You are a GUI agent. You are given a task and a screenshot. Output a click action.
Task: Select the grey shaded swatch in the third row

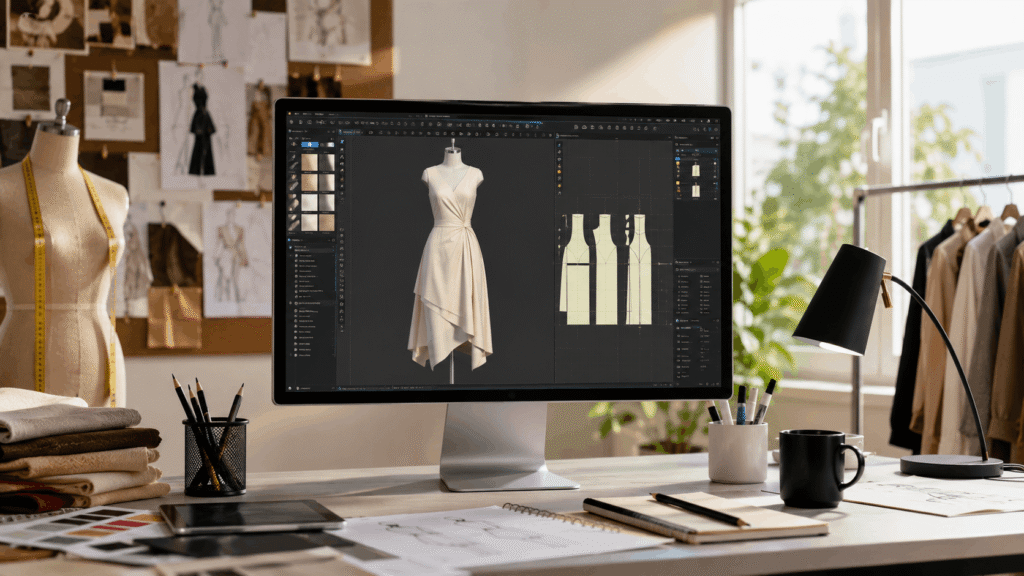pos(327,202)
